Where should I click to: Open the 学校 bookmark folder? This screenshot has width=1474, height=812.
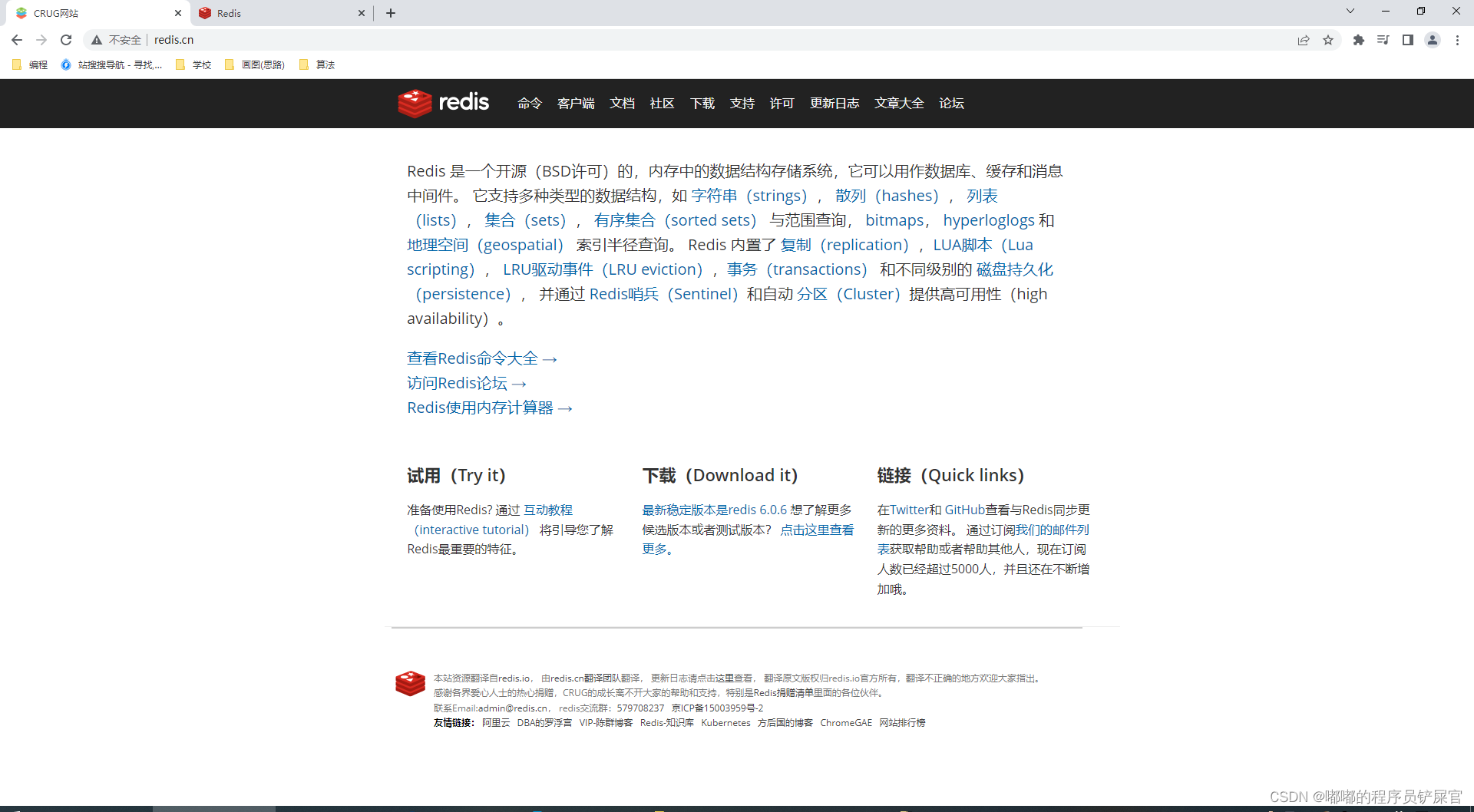[x=193, y=65]
